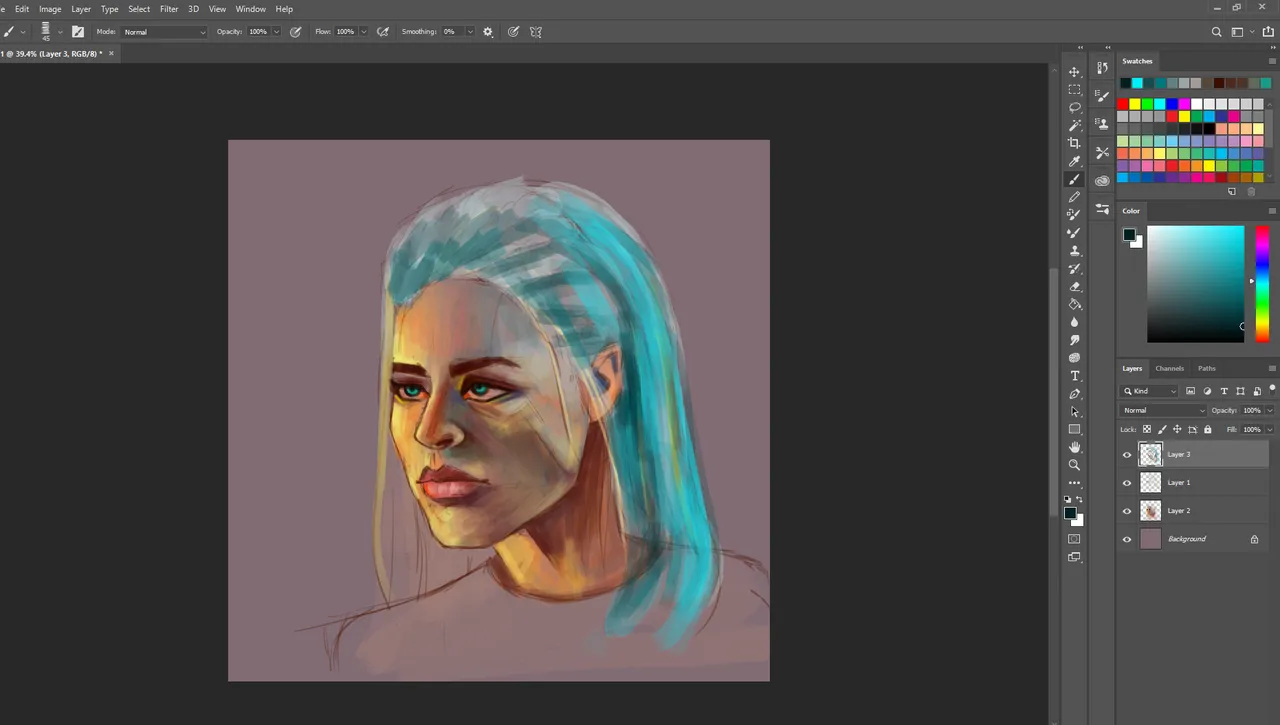Hide Layer 3 with its eye icon
1280x725 pixels.
coord(1127,455)
